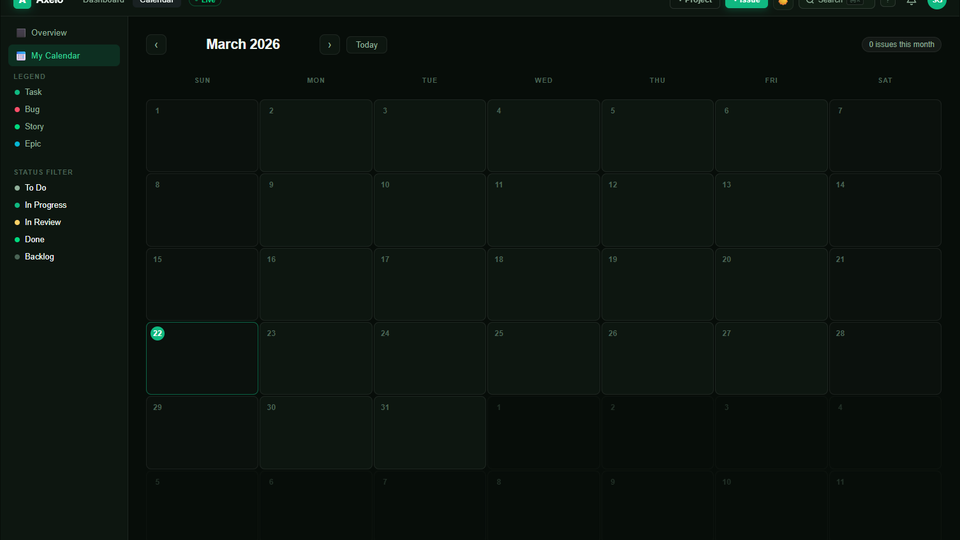This screenshot has width=960, height=540.
Task: Click the orange theme icon in the top bar
Action: [x=783, y=2]
